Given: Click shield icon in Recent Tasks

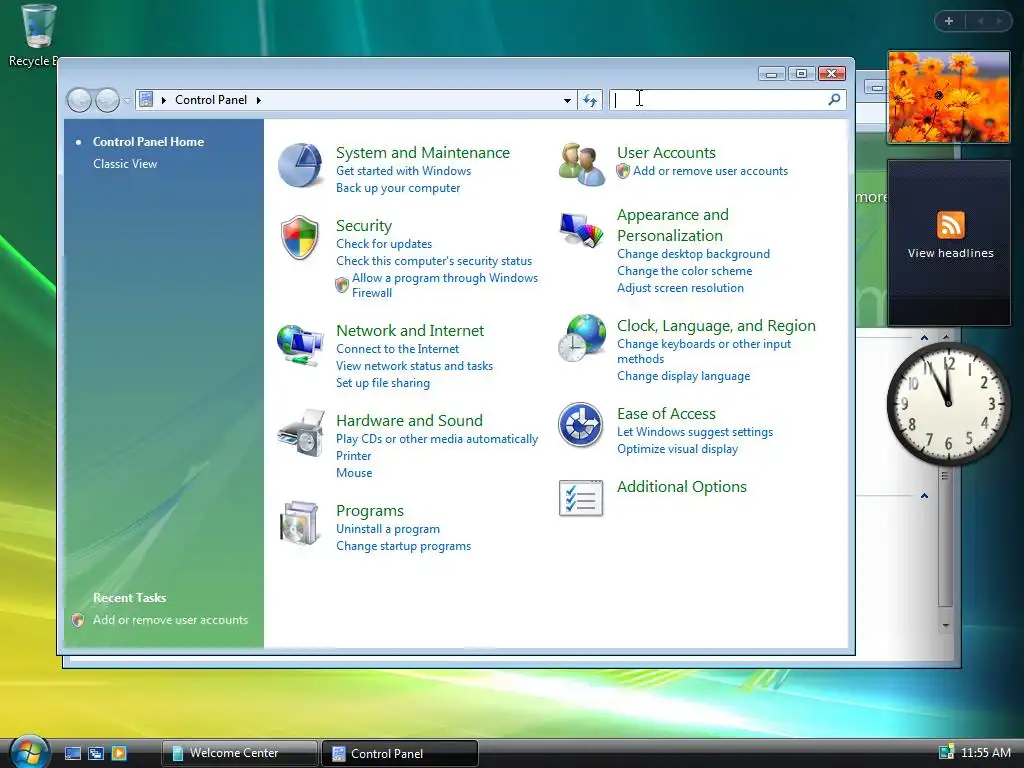Looking at the screenshot, I should coord(78,620).
